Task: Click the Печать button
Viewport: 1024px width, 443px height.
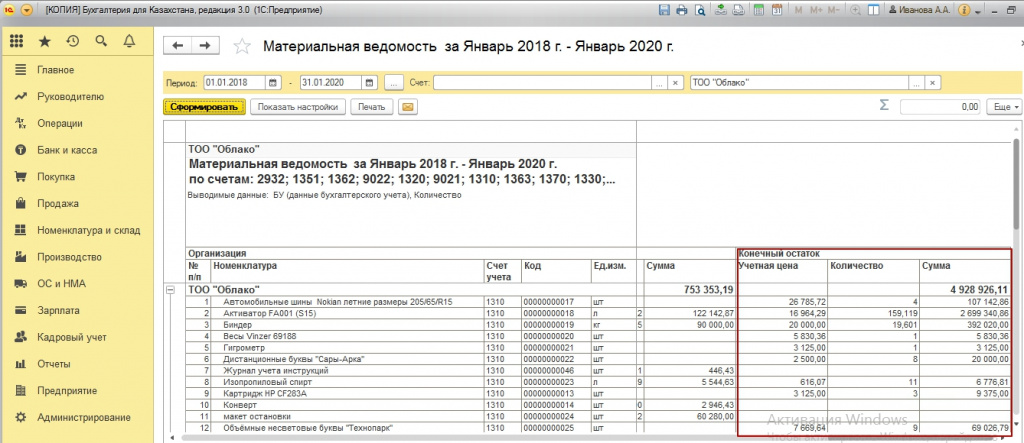Action: click(x=371, y=107)
